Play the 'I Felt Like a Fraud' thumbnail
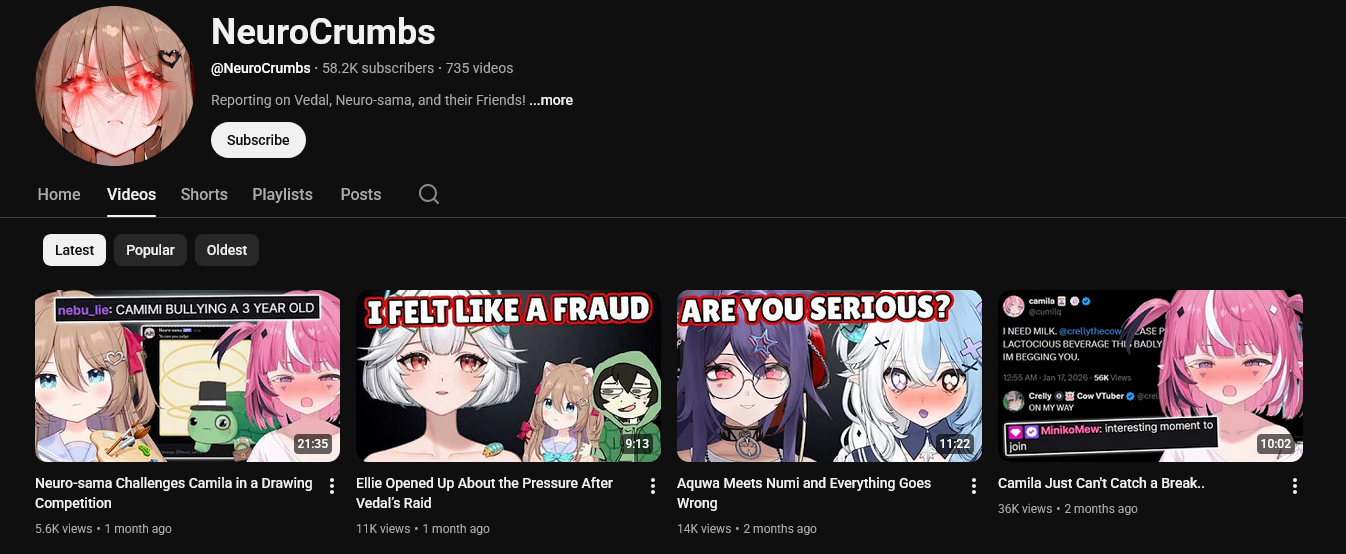The height and width of the screenshot is (554, 1346). (508, 376)
